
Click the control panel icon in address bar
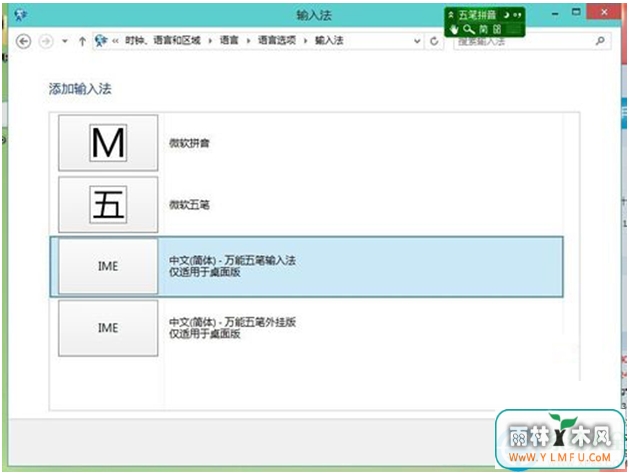point(101,41)
